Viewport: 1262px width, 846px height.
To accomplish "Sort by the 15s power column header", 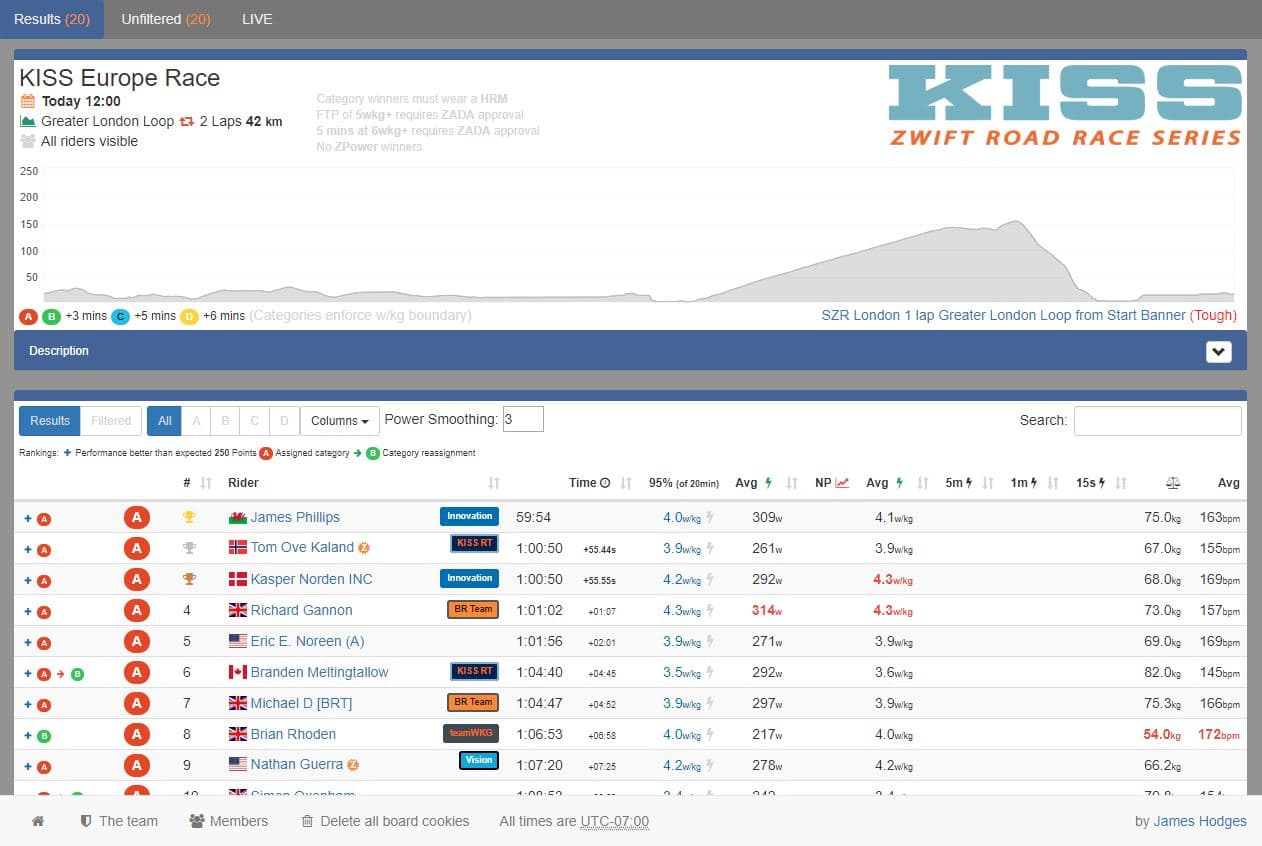I will coord(1089,483).
